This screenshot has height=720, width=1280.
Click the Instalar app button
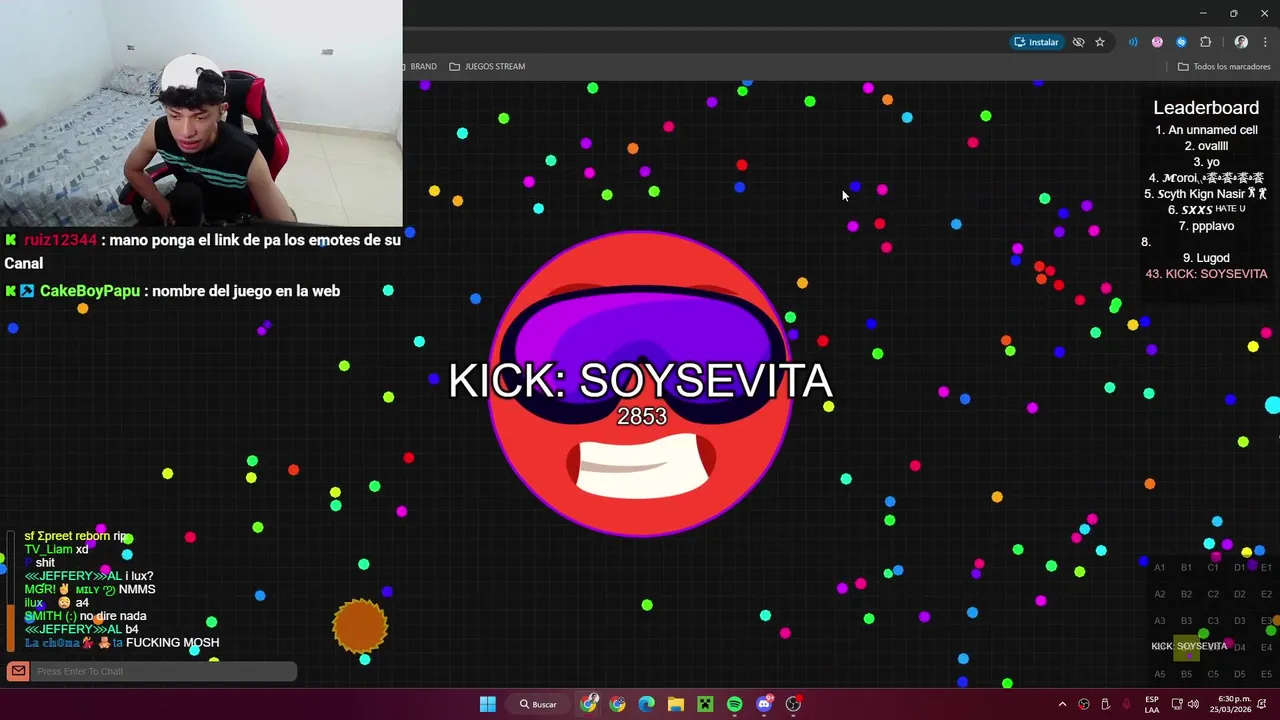click(1036, 42)
